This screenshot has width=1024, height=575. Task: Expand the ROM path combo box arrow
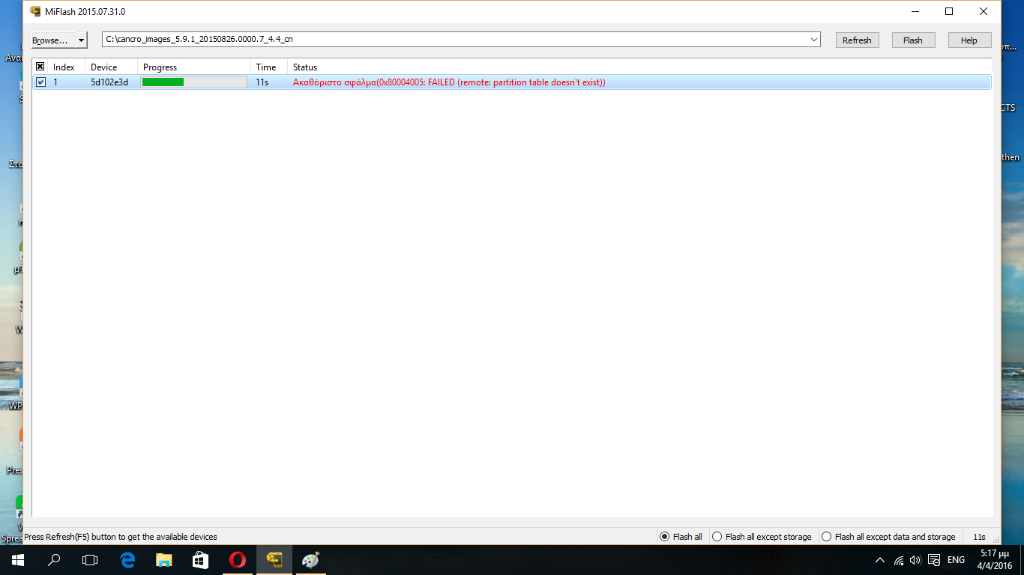click(x=814, y=39)
